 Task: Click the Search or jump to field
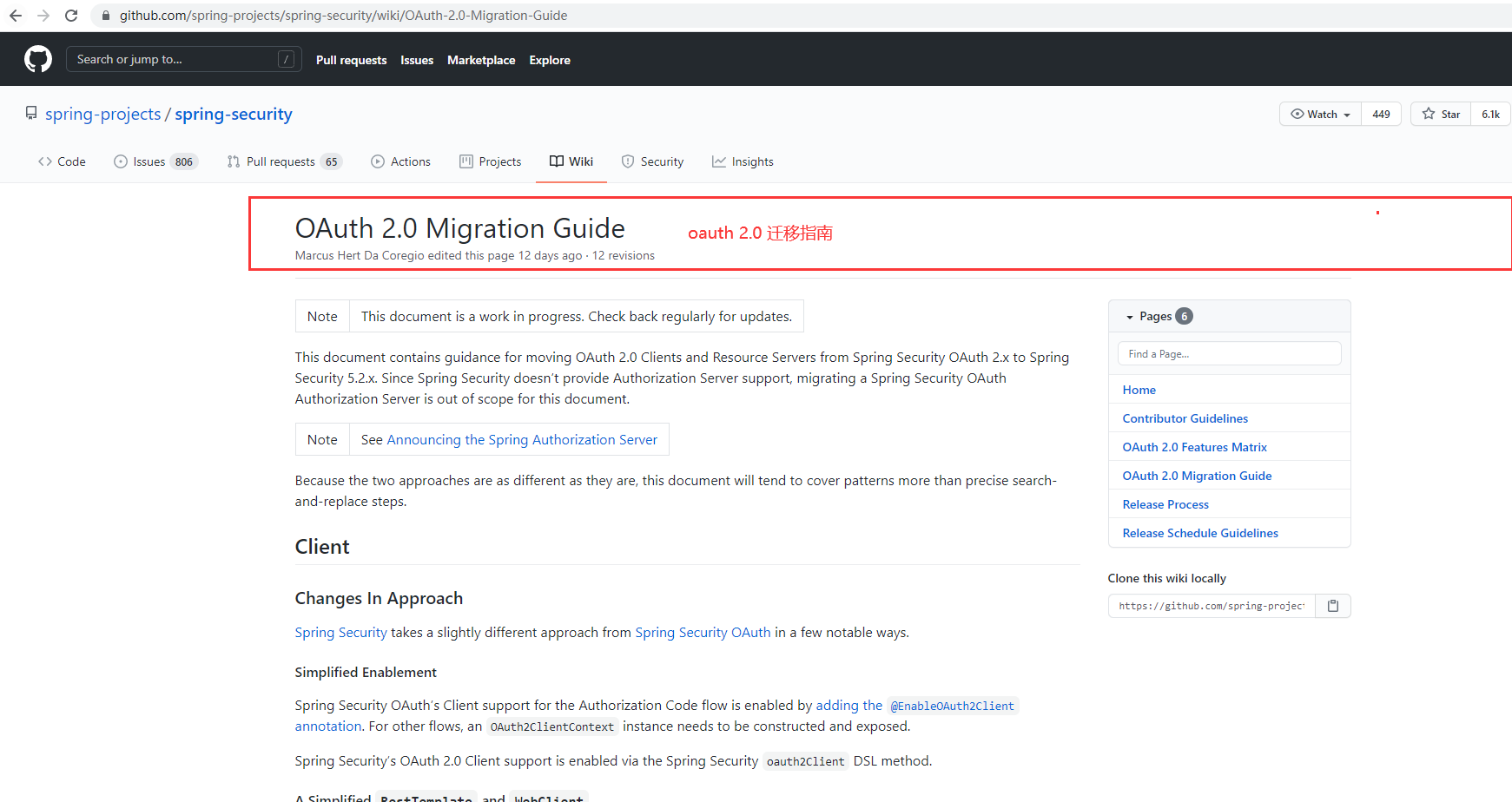click(x=184, y=59)
